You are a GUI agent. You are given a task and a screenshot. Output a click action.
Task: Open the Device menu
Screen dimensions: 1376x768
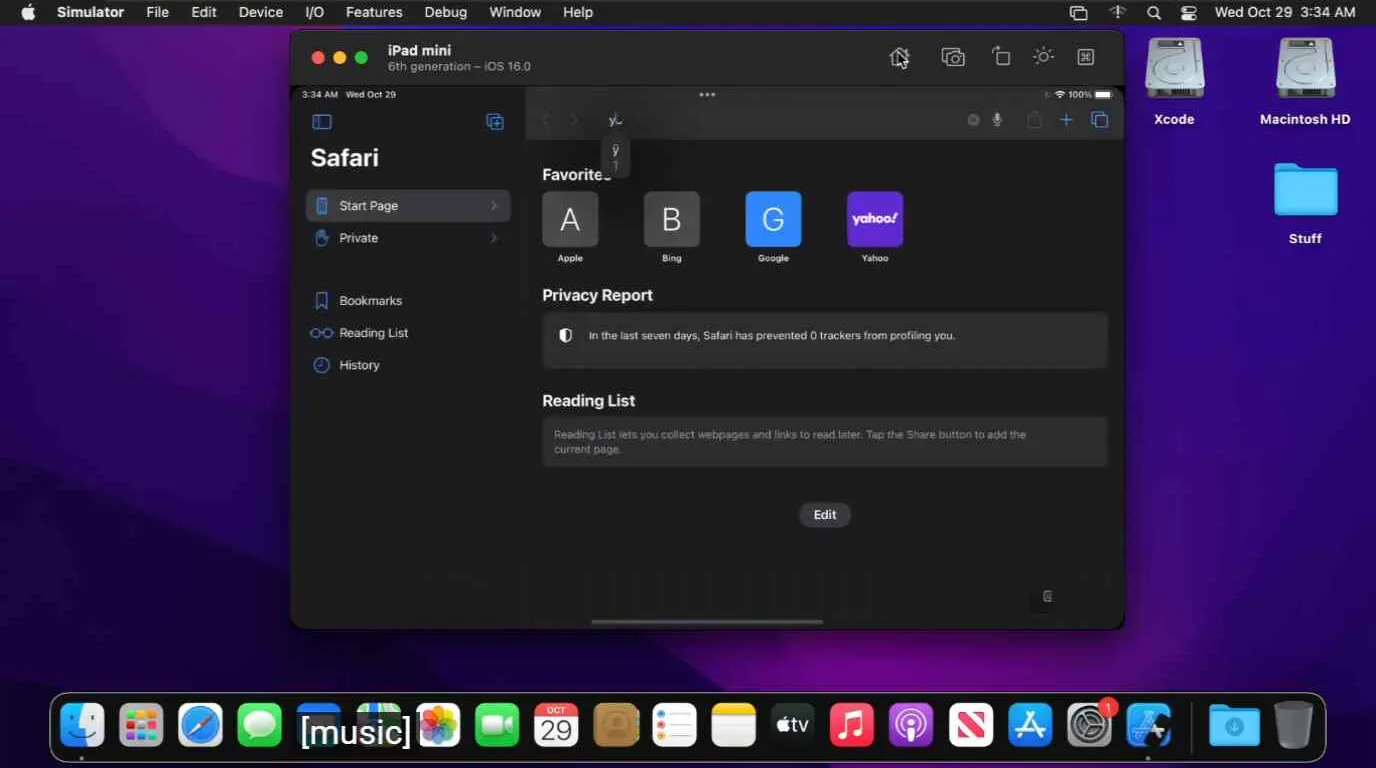(x=261, y=12)
